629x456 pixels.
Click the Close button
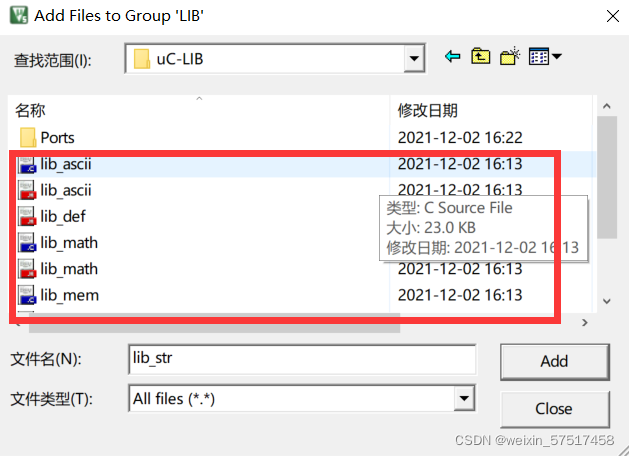coord(554,409)
